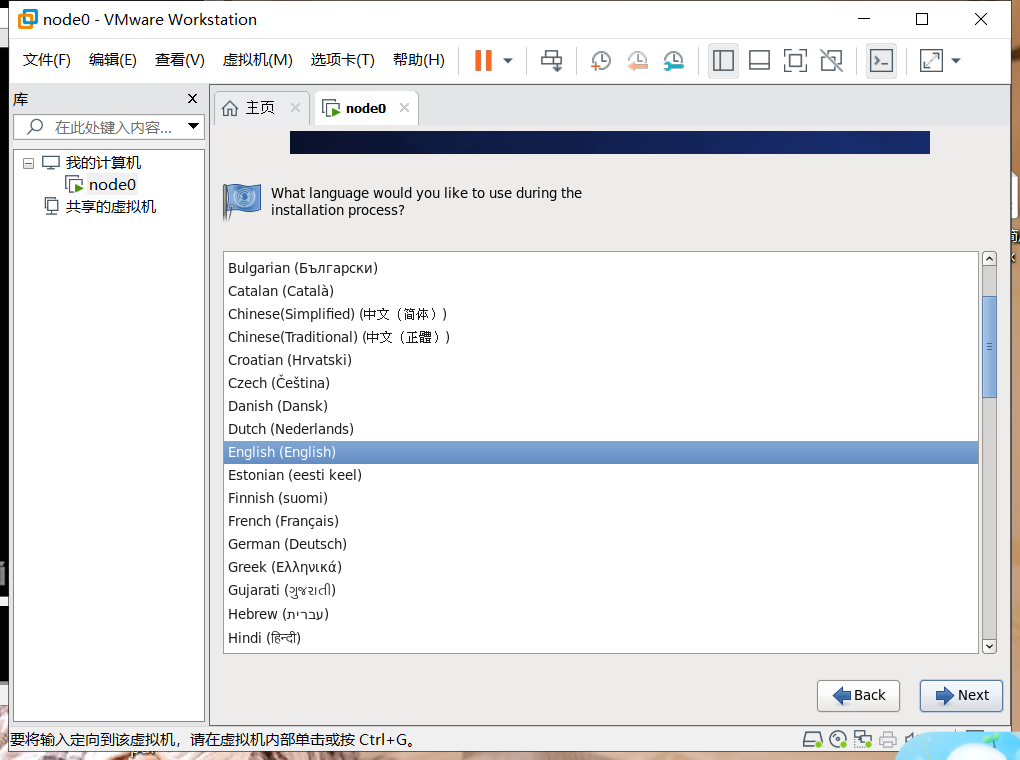Select Finnish (suomi) language
The height and width of the screenshot is (760, 1020).
click(x=600, y=498)
